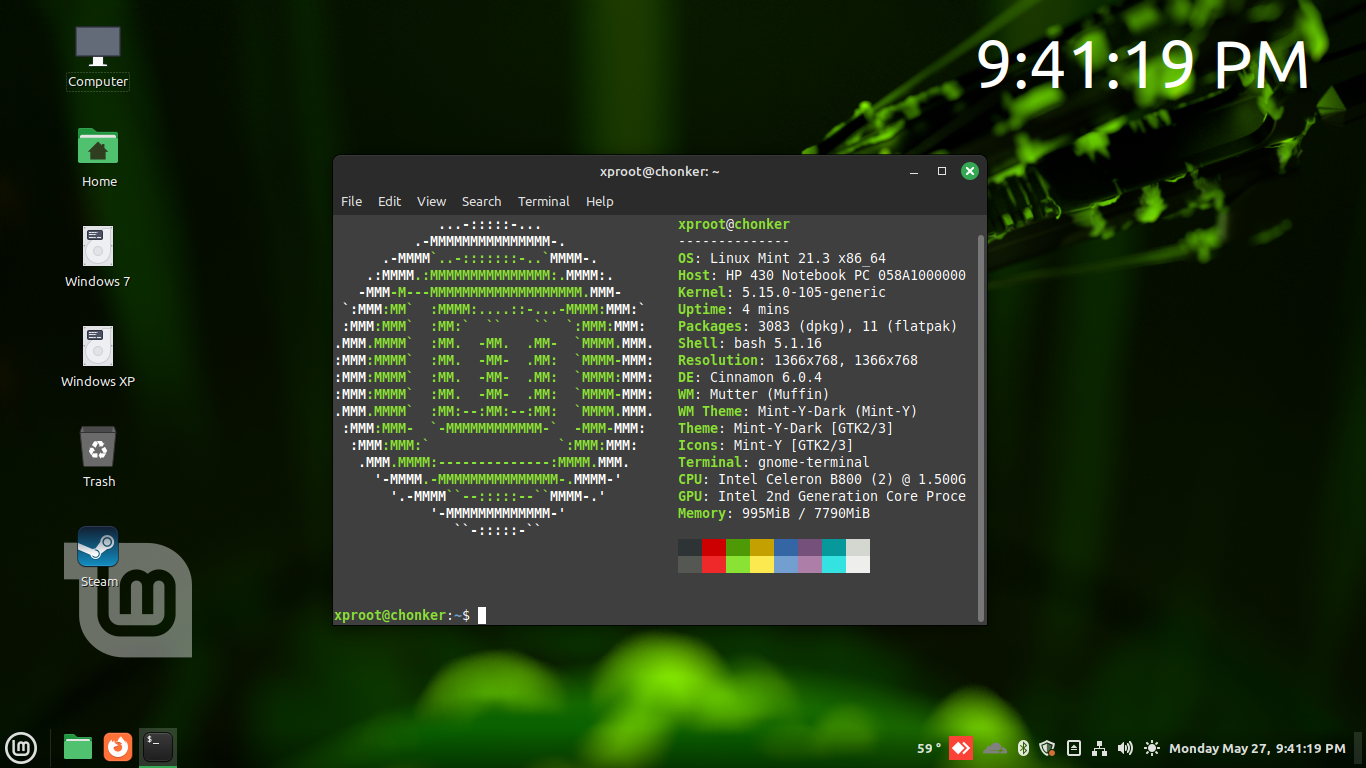Open the Search menu of the terminal
Screen dimensions: 1366x768
click(x=481, y=201)
